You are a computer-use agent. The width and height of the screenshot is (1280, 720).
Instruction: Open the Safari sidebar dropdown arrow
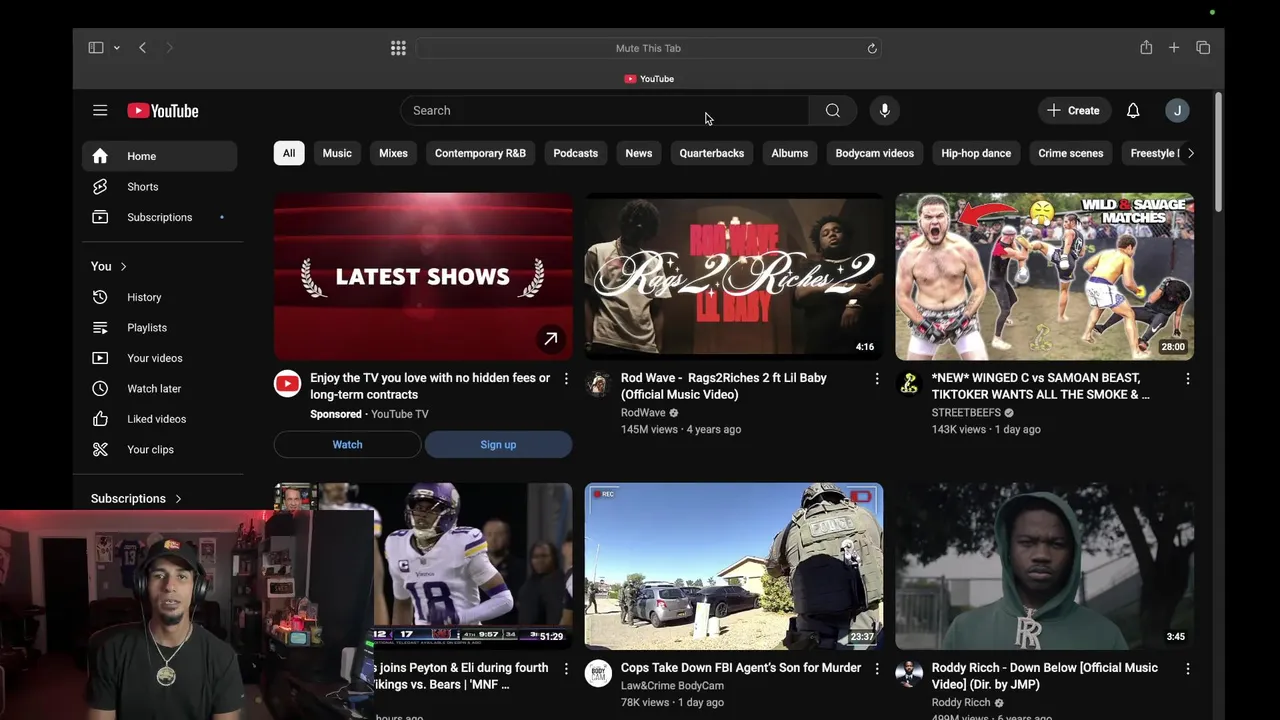(117, 48)
